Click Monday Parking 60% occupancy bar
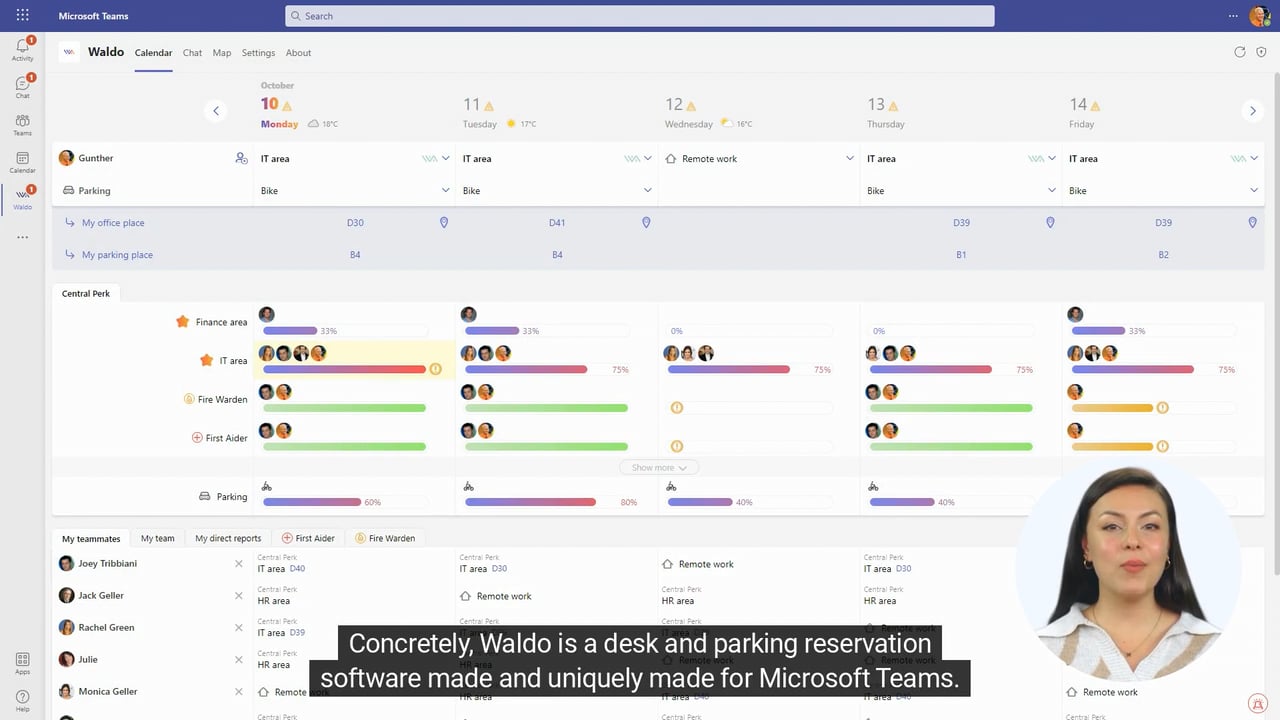Image resolution: width=1280 pixels, height=720 pixels. point(345,502)
